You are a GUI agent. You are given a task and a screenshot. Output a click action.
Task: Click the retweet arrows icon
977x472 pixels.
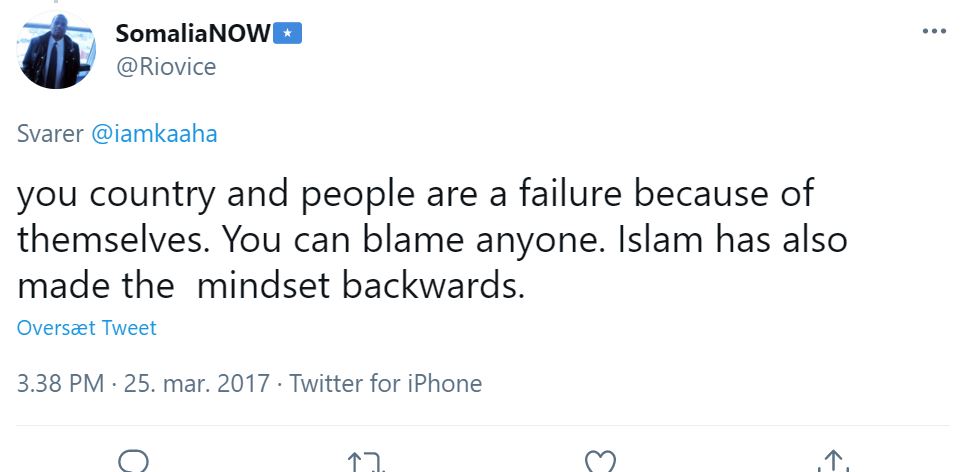(x=366, y=462)
